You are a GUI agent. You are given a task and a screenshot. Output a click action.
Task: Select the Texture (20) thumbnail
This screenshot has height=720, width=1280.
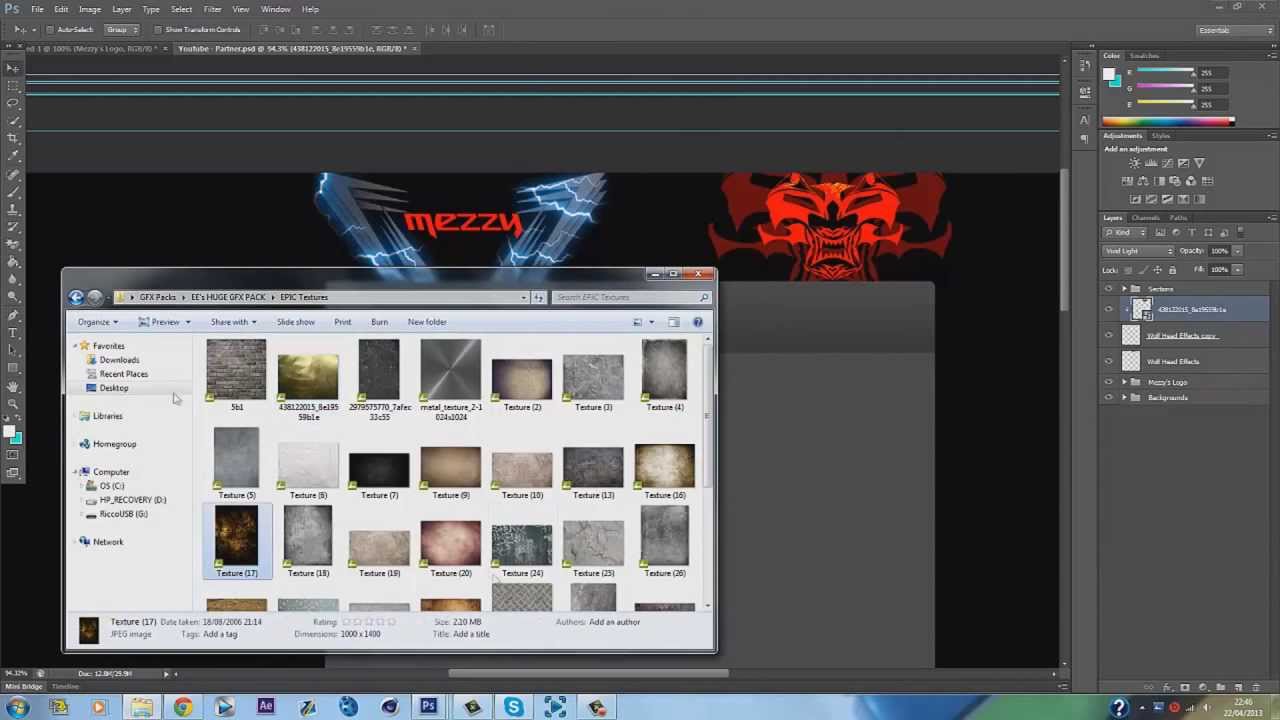(x=451, y=543)
